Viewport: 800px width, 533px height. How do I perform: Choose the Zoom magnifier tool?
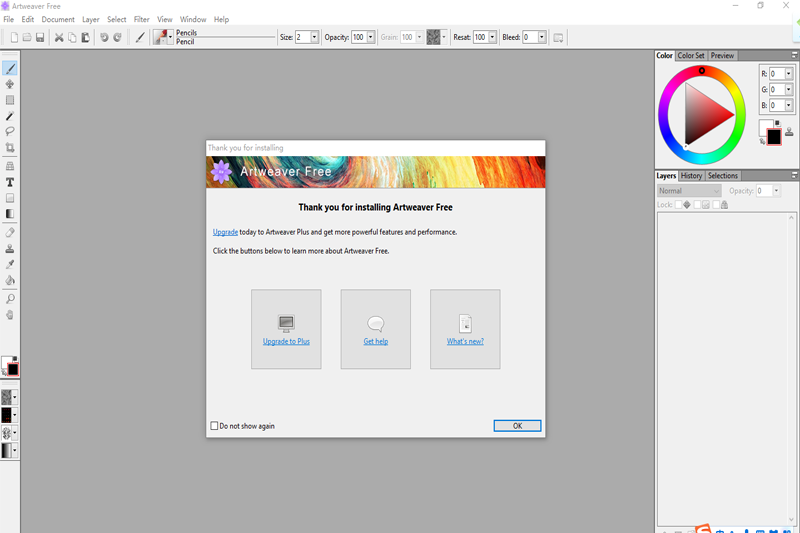click(10, 298)
